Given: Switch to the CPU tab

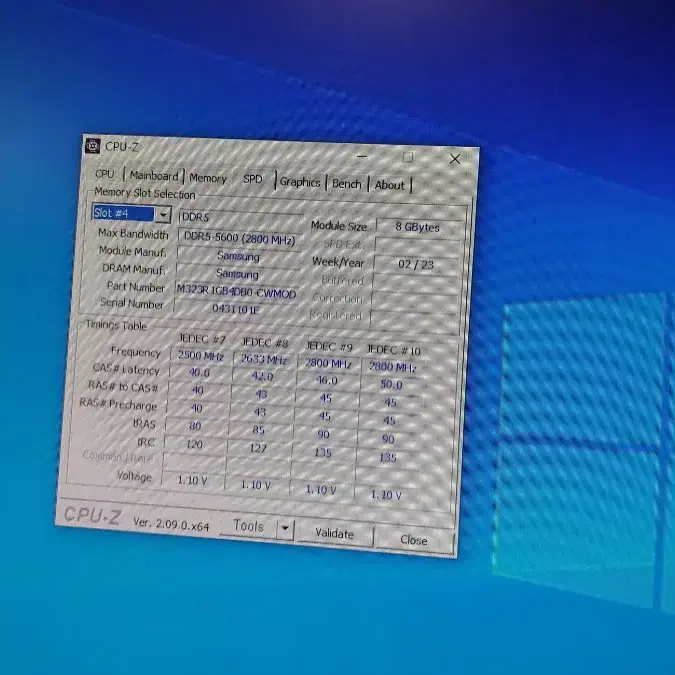Looking at the screenshot, I should tap(105, 174).
